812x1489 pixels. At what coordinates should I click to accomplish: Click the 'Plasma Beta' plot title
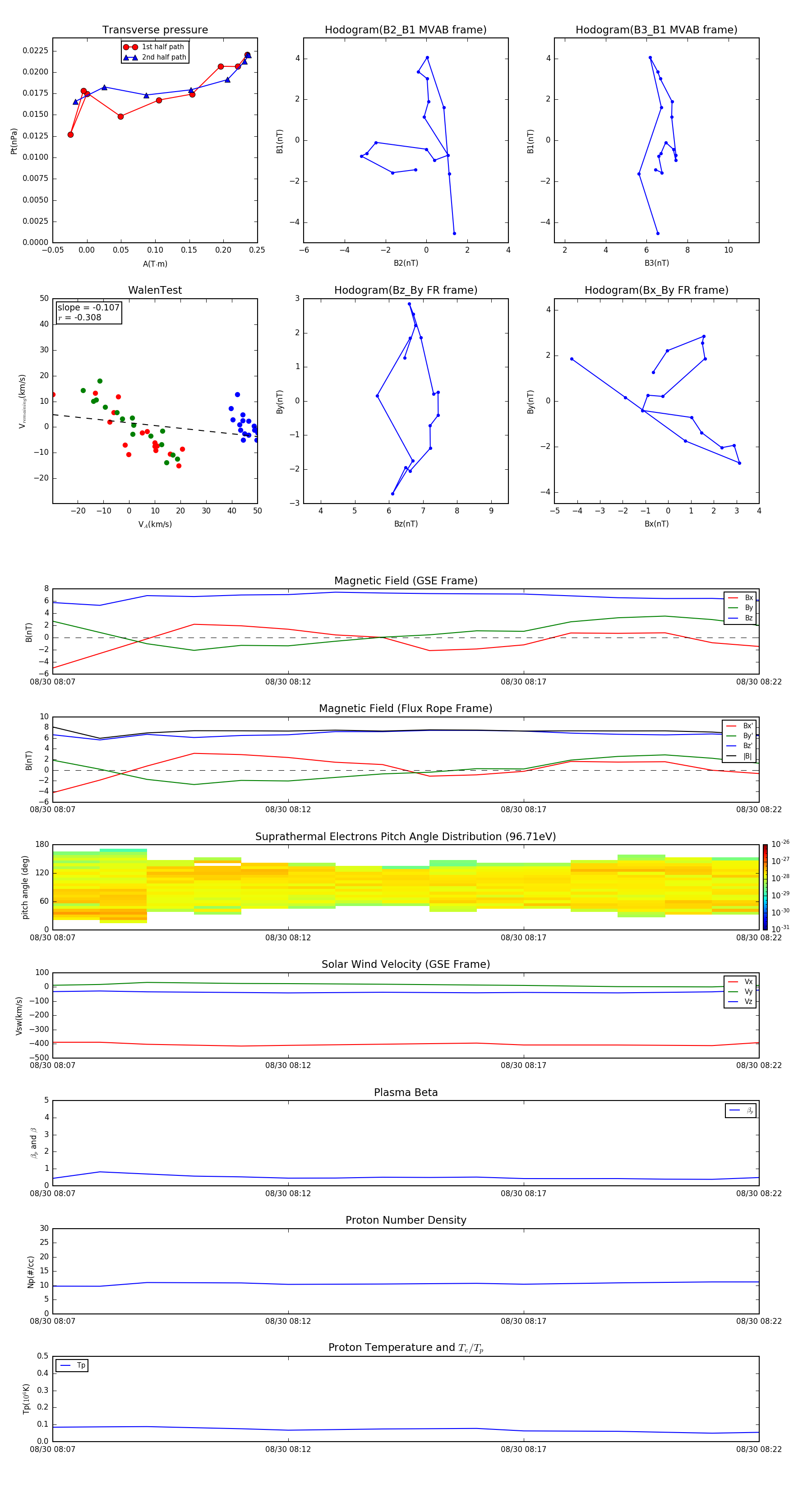[x=406, y=1093]
